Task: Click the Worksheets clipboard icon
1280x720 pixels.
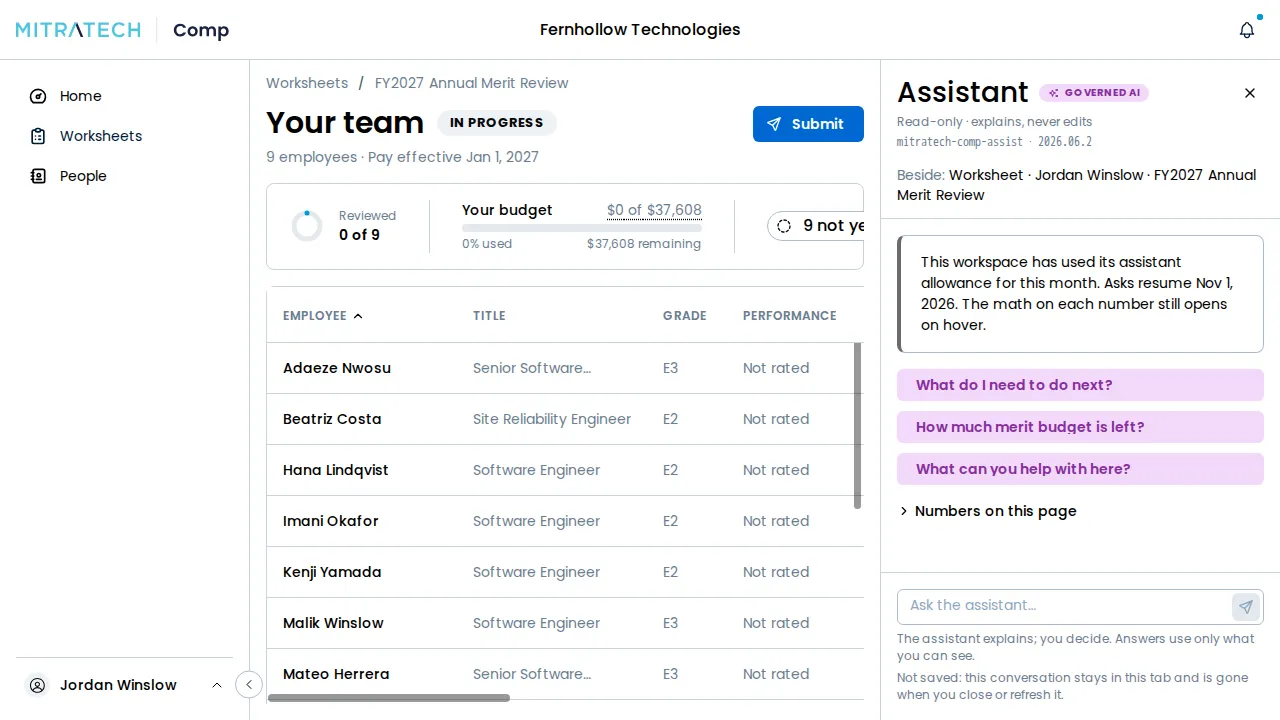Action: point(38,136)
